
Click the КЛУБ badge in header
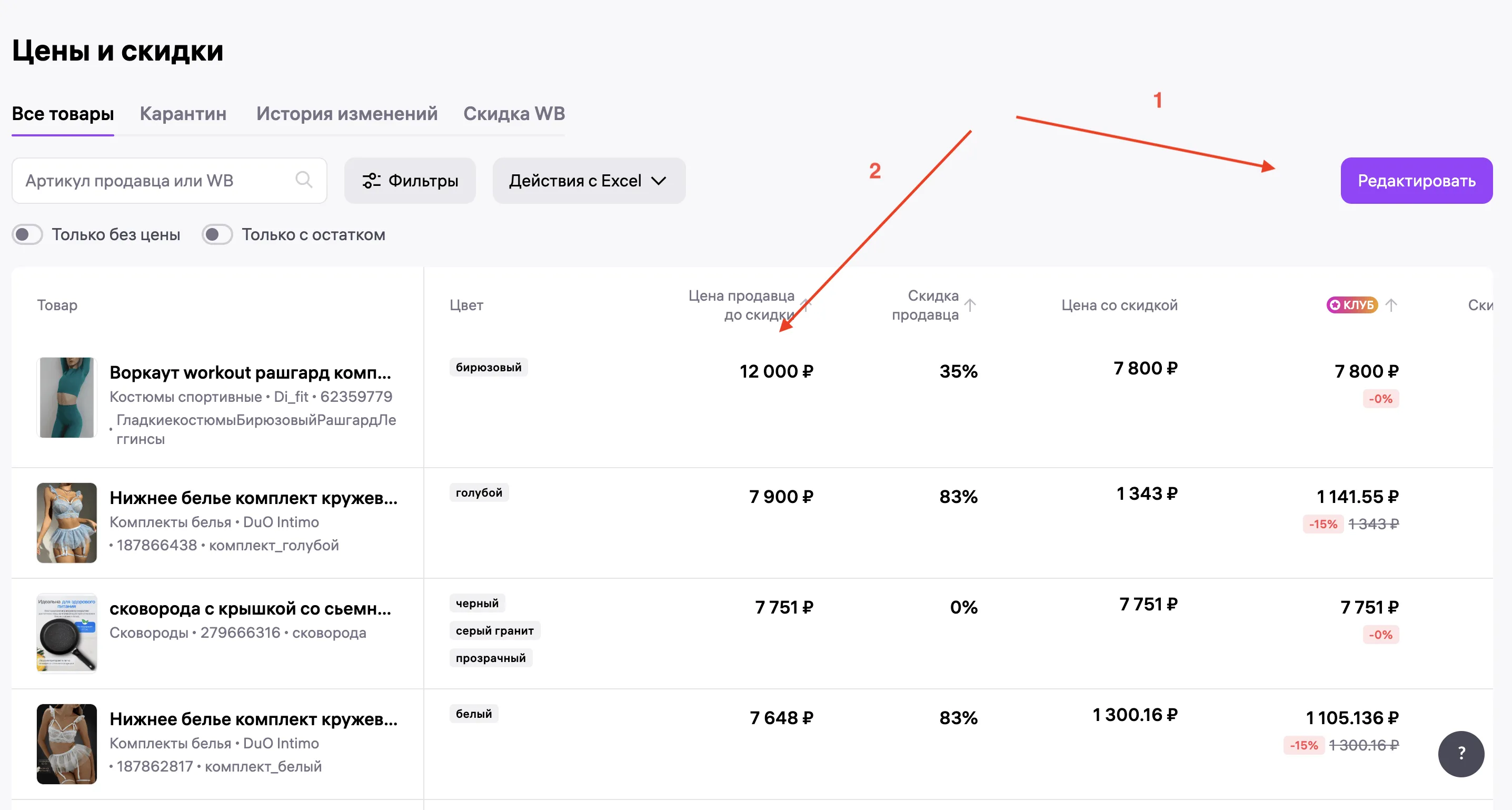point(1352,305)
